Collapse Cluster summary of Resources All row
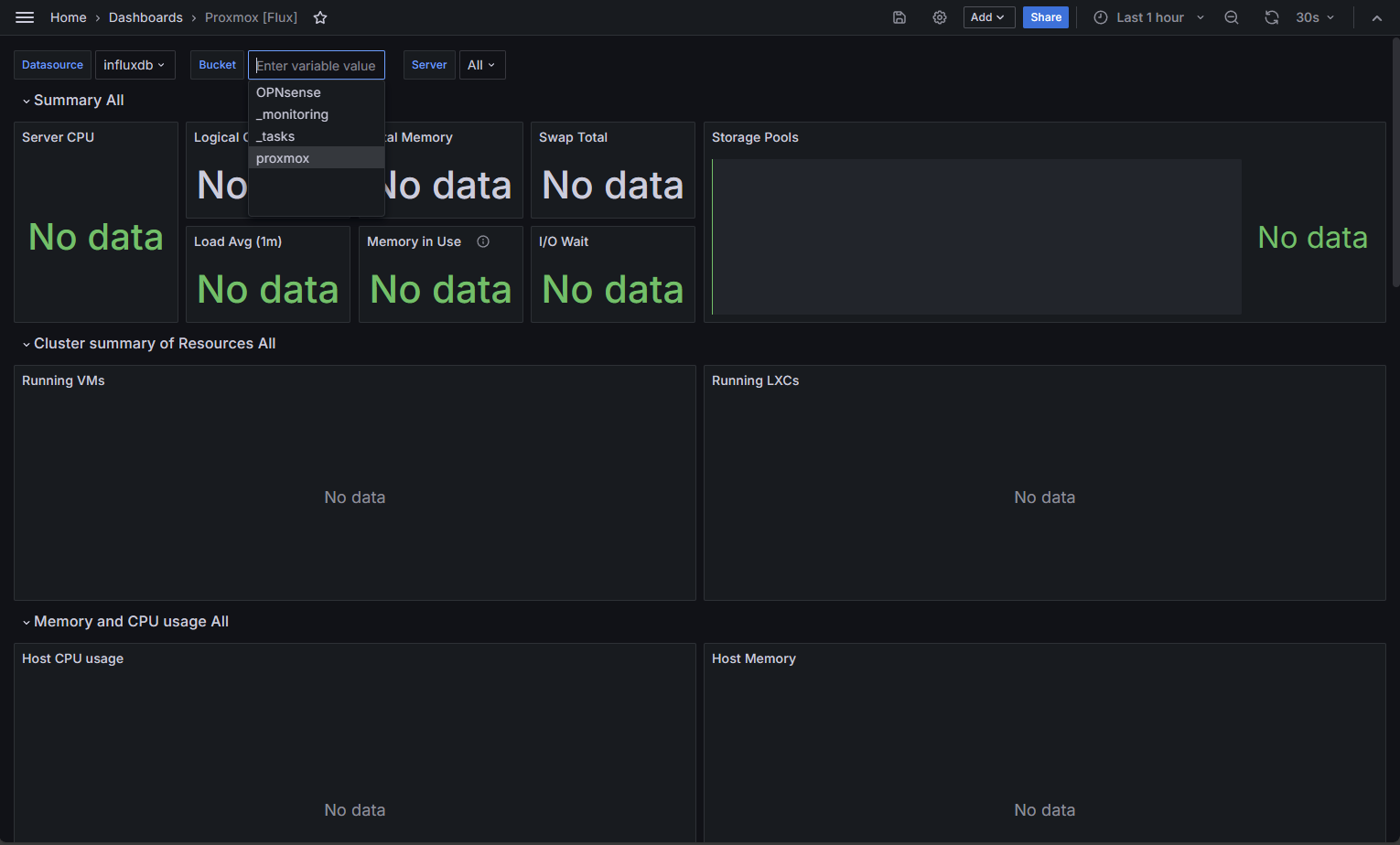 [x=148, y=343]
